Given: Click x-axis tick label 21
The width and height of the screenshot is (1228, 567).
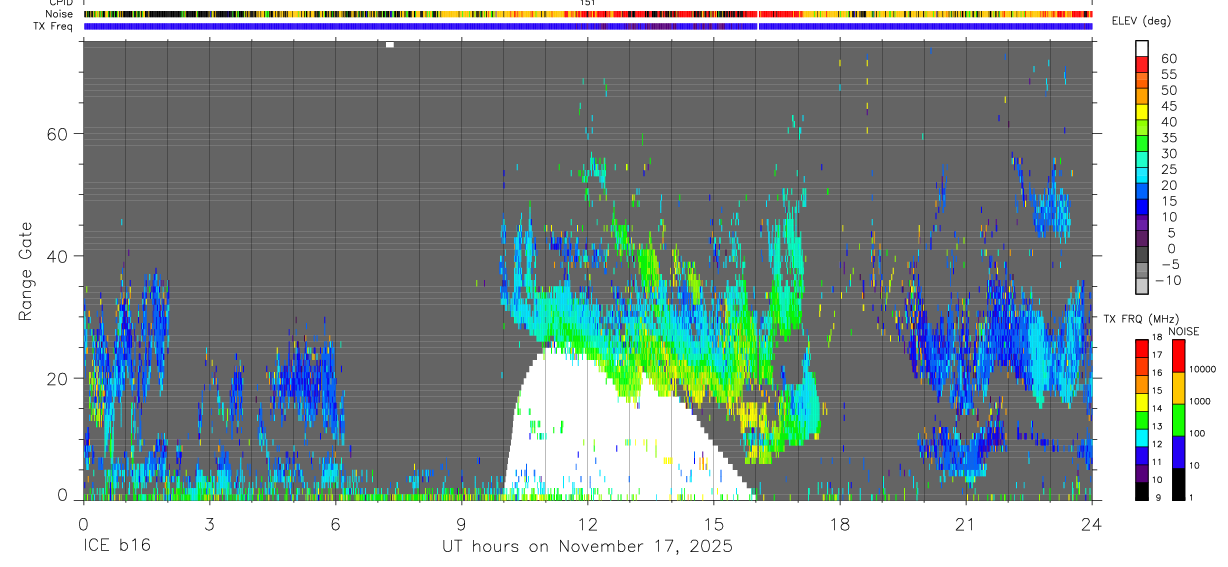Looking at the screenshot, I should click(x=965, y=524).
